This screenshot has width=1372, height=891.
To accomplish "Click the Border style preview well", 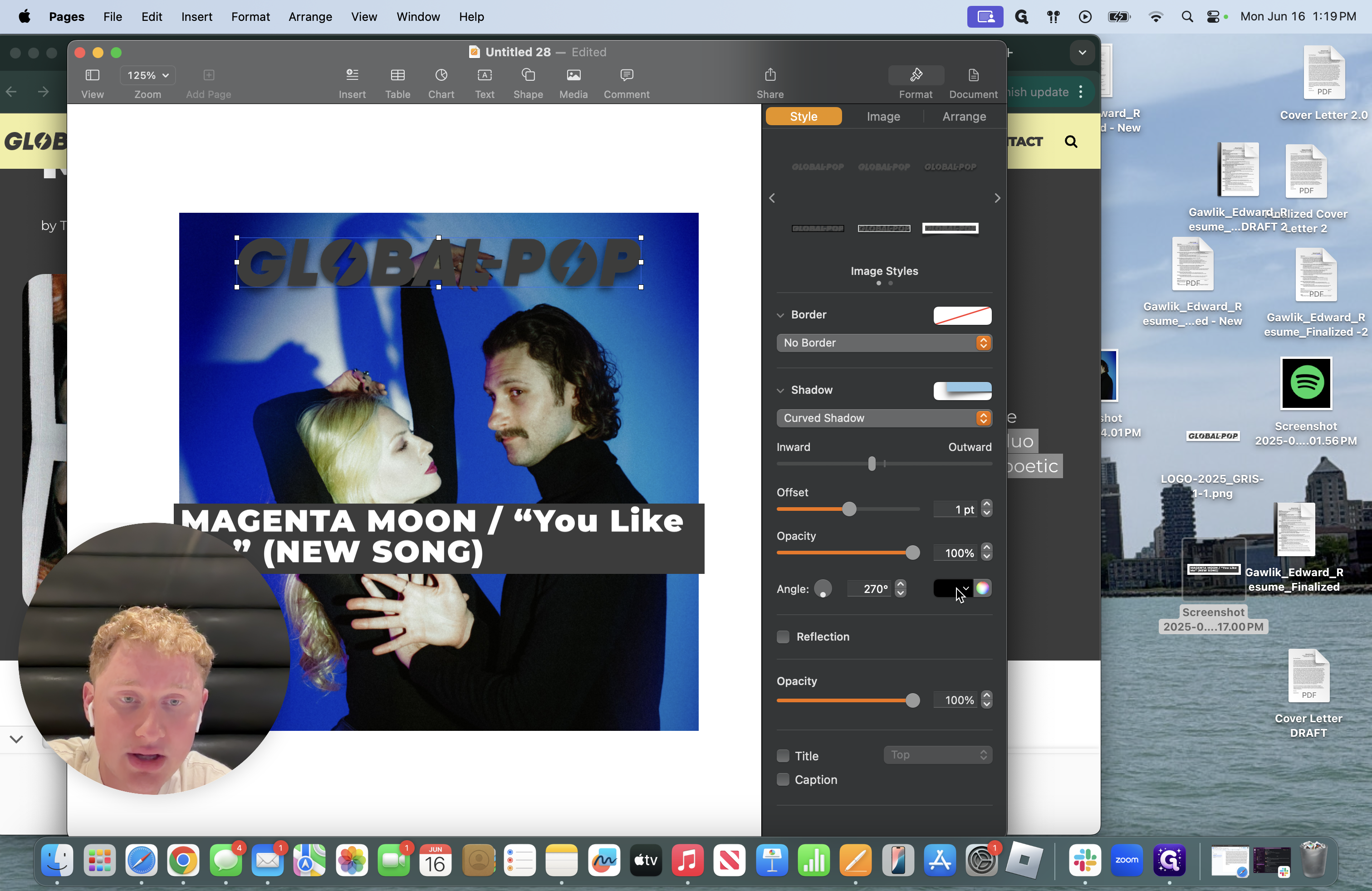I will [962, 315].
